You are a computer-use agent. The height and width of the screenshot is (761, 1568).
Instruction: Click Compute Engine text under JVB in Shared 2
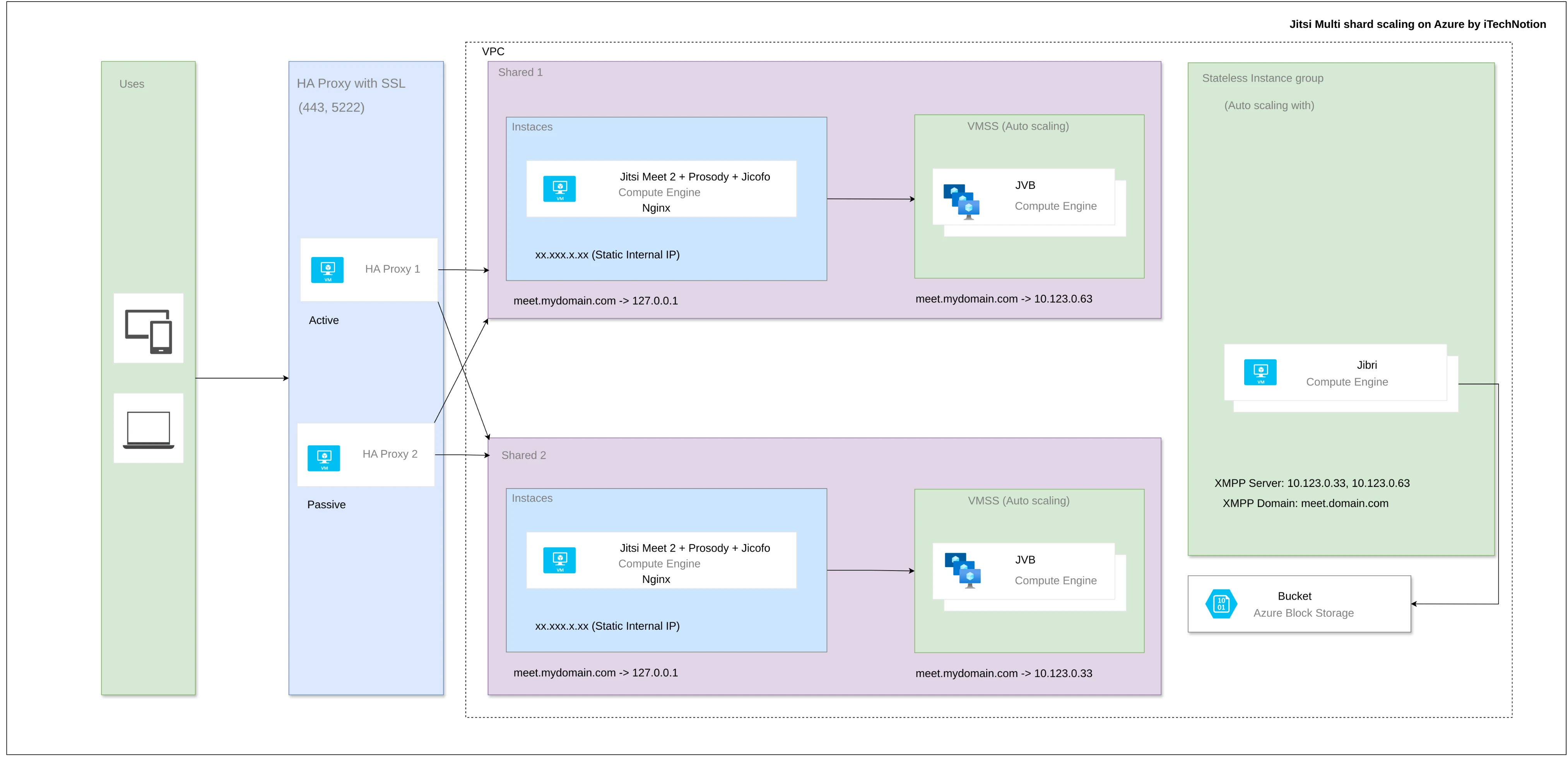pos(1056,581)
